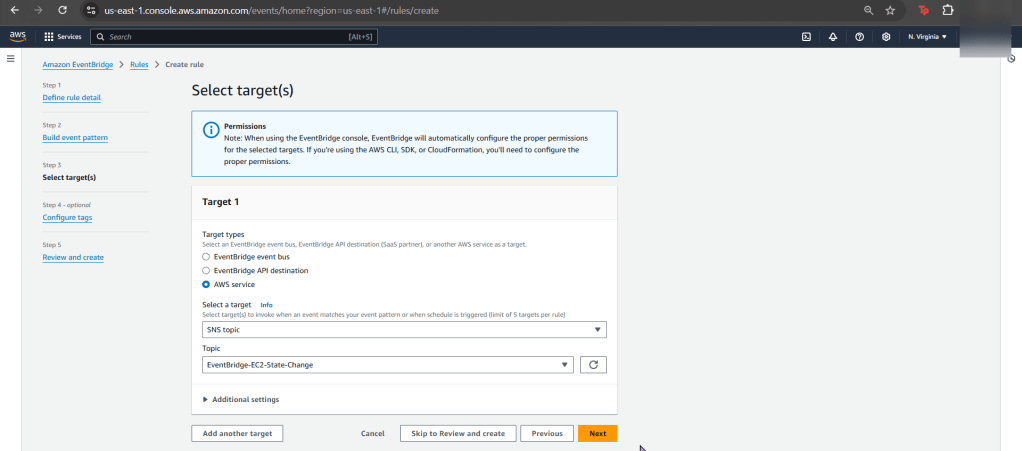
Task: Select the EventBridge event bus radio option
Action: [206, 257]
